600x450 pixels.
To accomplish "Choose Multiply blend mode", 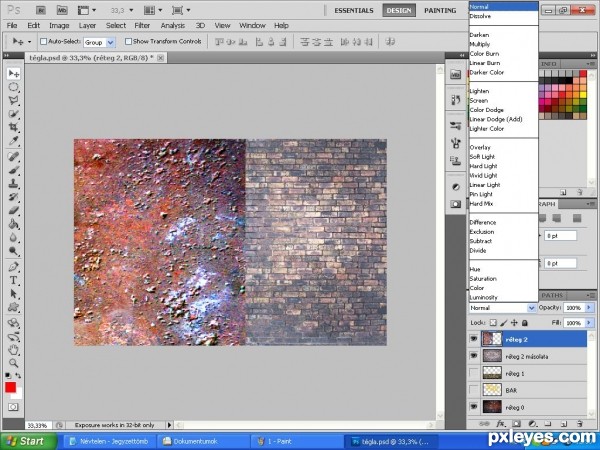I will (x=480, y=44).
